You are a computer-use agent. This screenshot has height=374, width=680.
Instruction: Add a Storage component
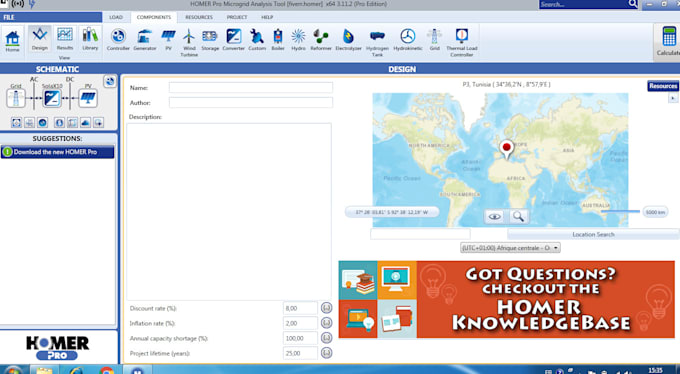tap(210, 40)
